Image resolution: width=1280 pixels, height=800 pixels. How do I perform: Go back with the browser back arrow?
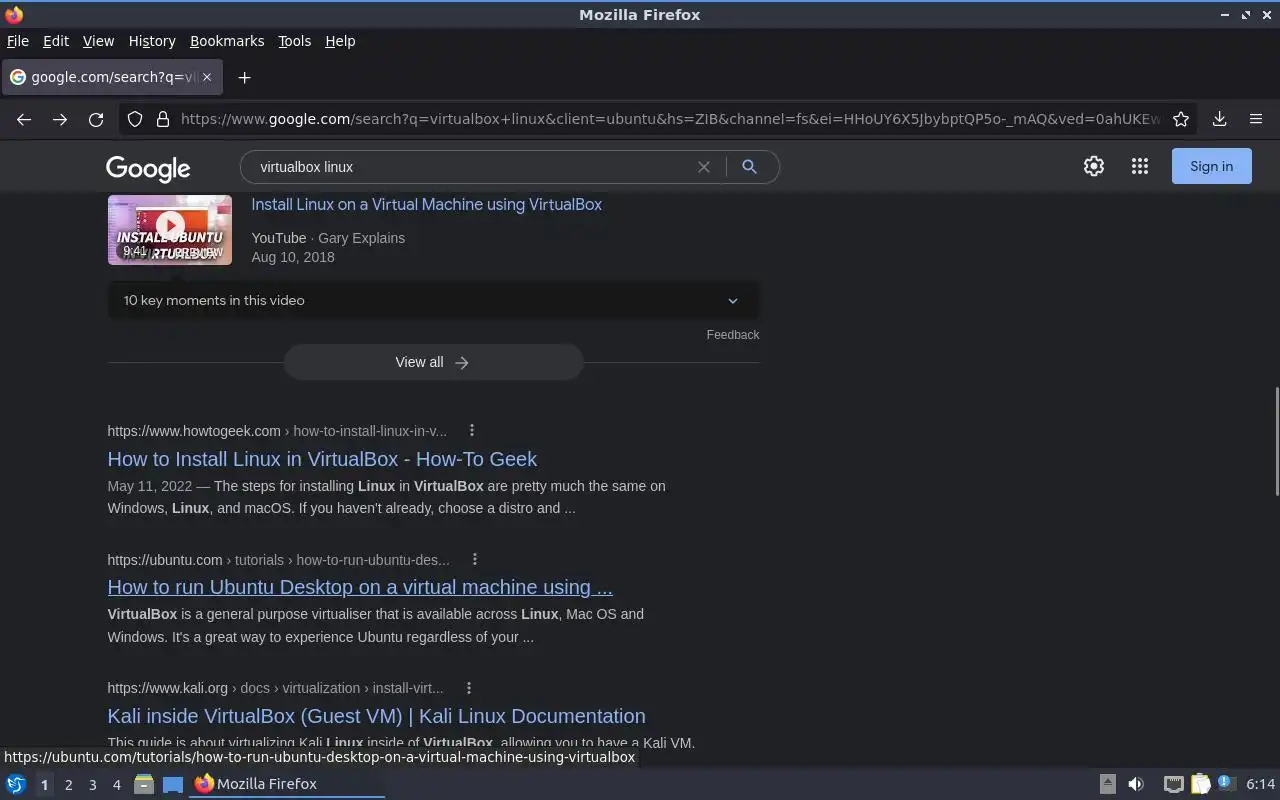(x=24, y=119)
